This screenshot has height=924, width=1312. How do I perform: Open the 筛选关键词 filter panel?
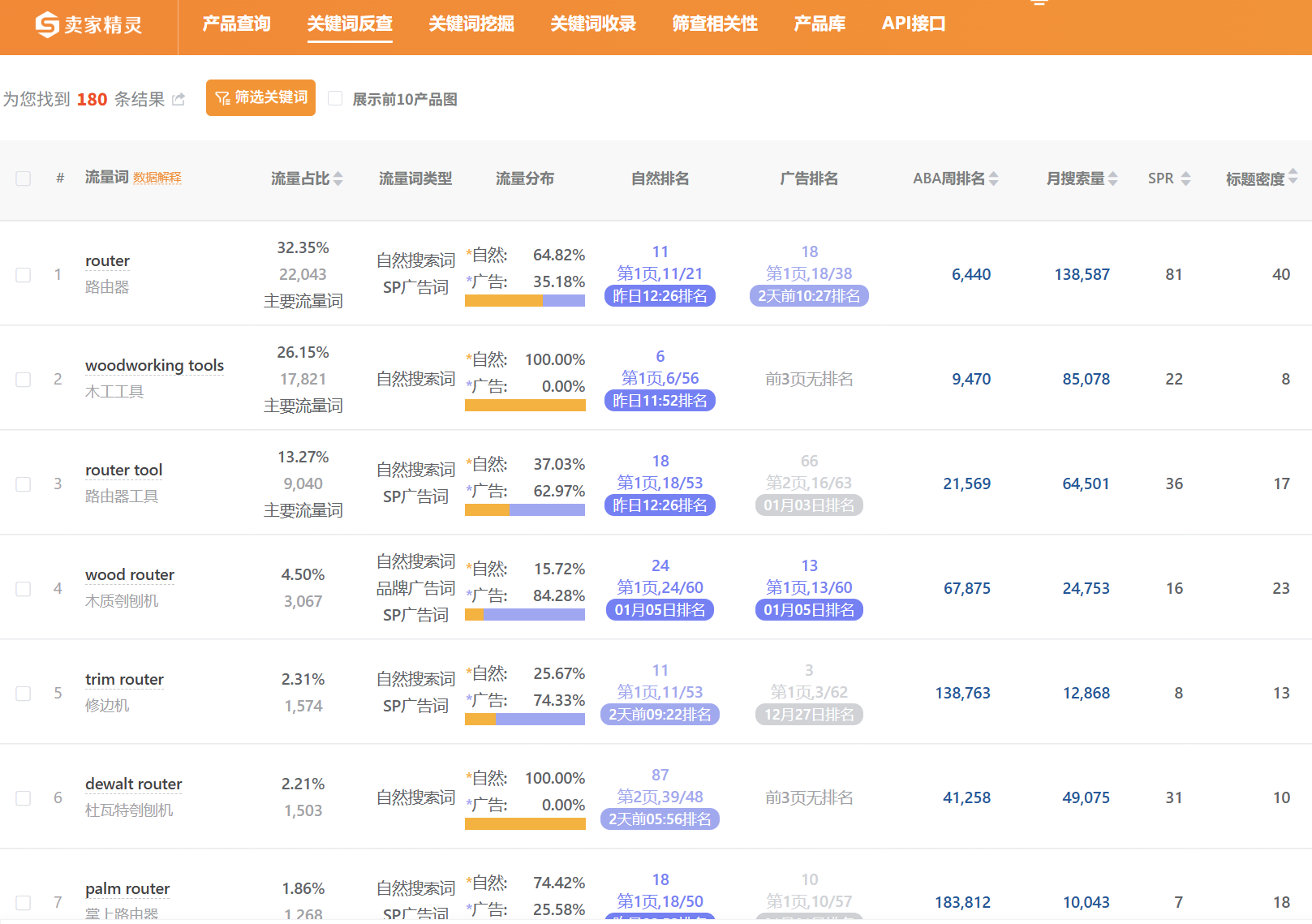coord(260,98)
